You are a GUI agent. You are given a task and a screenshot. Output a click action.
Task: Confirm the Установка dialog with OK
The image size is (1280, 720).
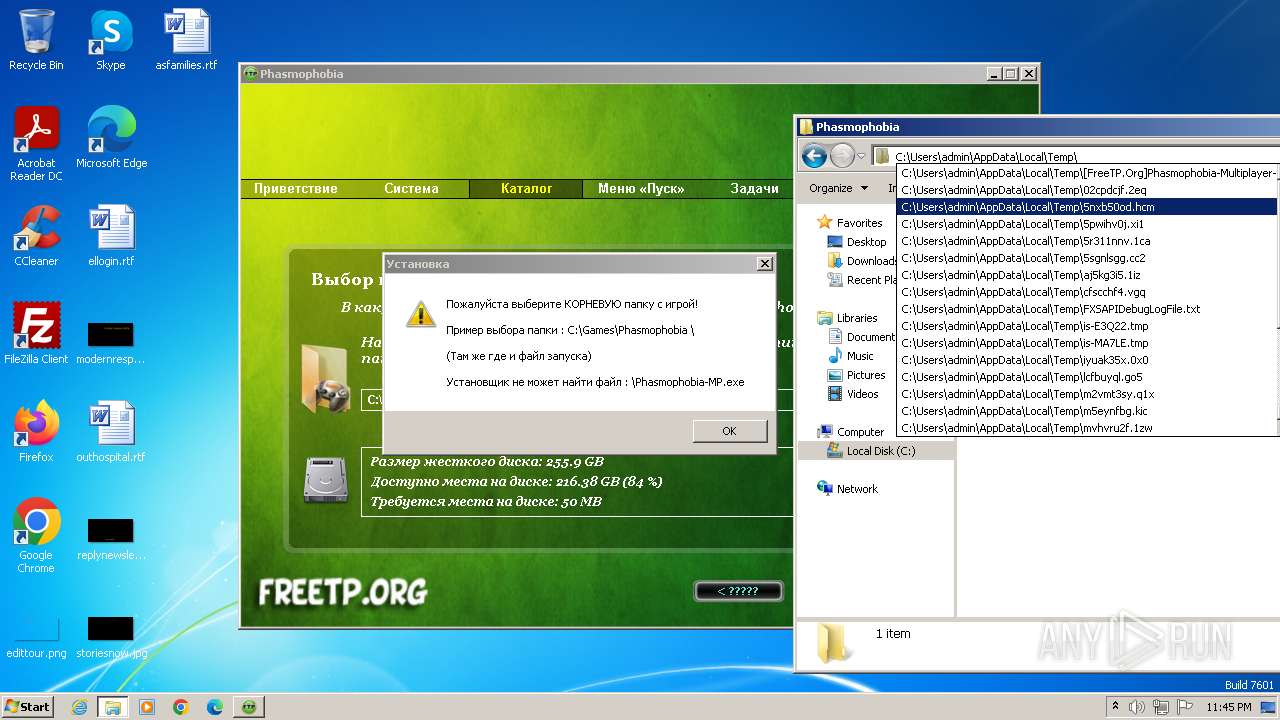[x=729, y=431]
